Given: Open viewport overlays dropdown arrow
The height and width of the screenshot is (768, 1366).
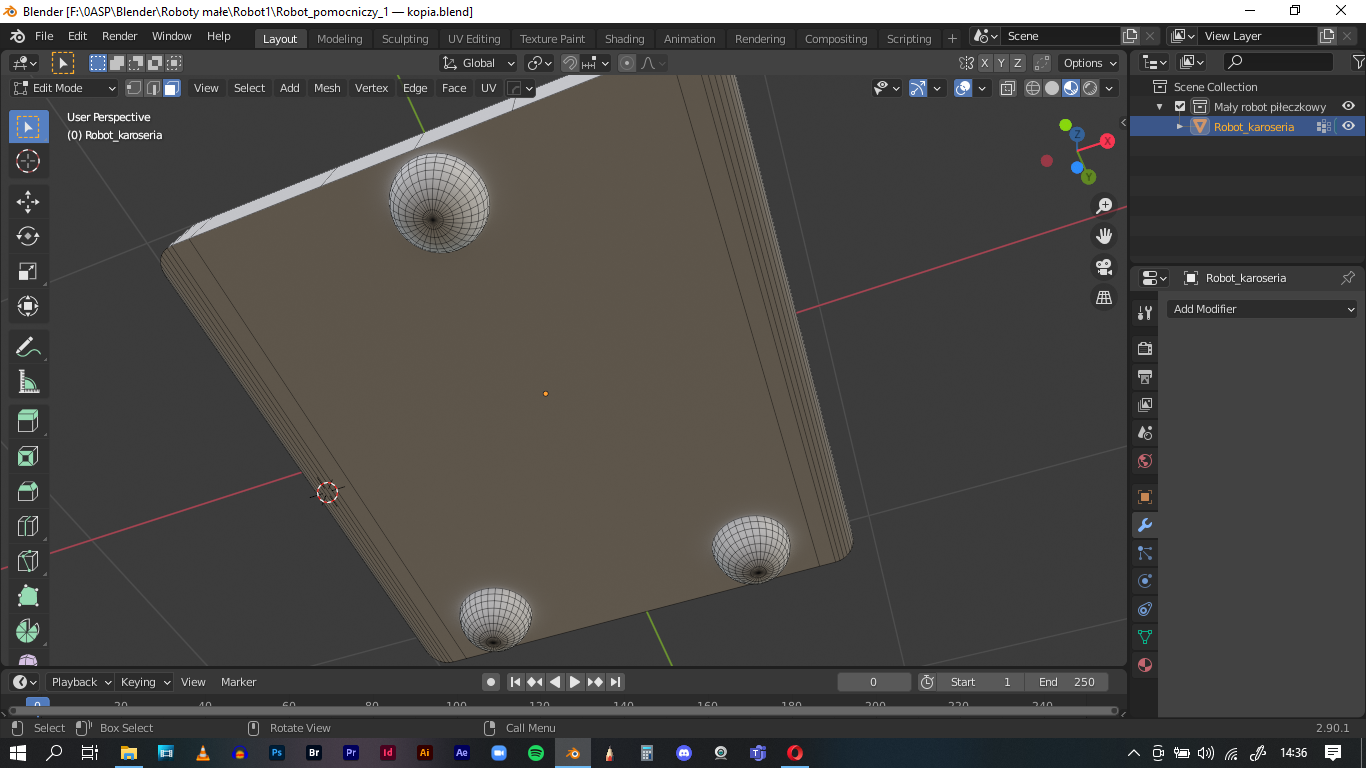Looking at the screenshot, I should coord(982,88).
